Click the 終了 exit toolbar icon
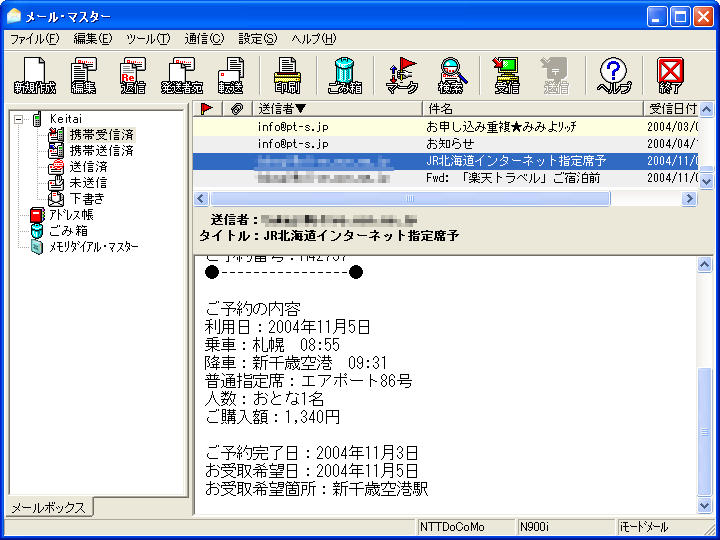This screenshot has height=540, width=720. (670, 76)
